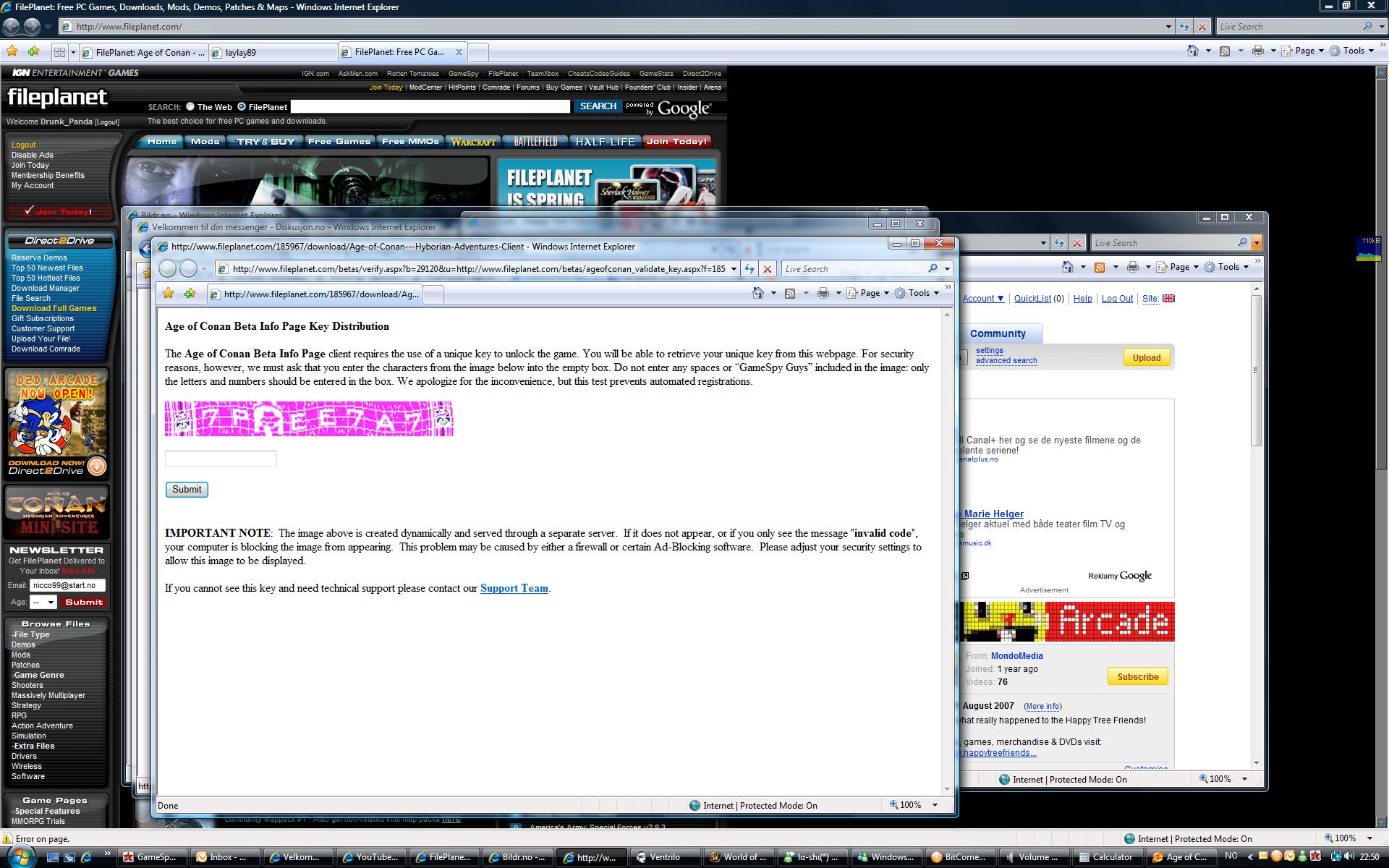
Task: Open zoom level dropdown in front popup status bar
Action: pos(935,805)
